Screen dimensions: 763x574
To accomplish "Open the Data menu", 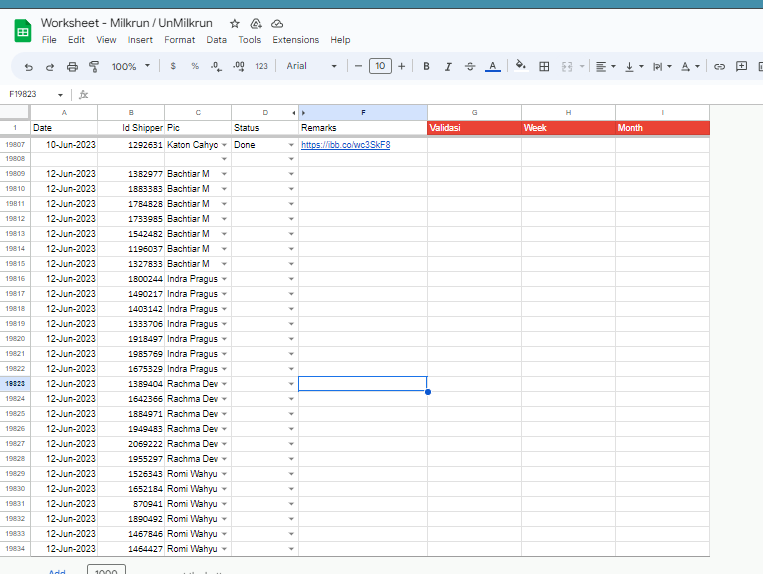I will click(217, 40).
